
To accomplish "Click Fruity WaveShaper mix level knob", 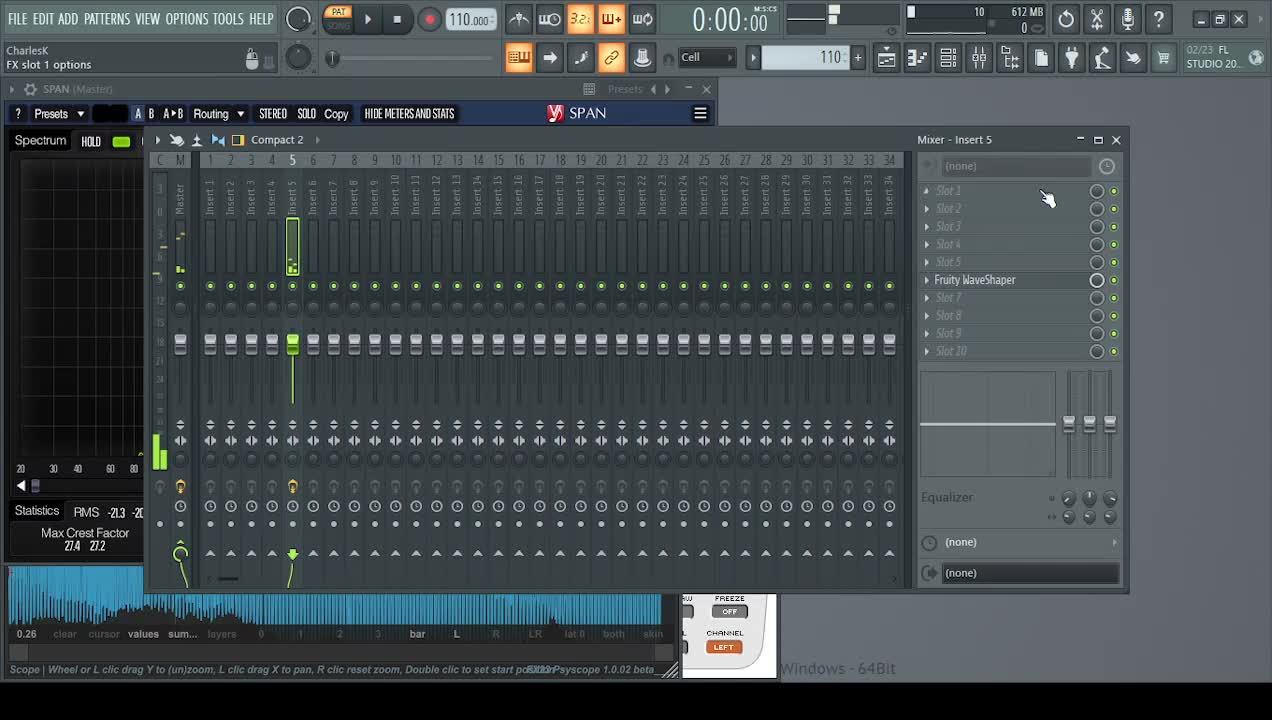I will click(1097, 281).
